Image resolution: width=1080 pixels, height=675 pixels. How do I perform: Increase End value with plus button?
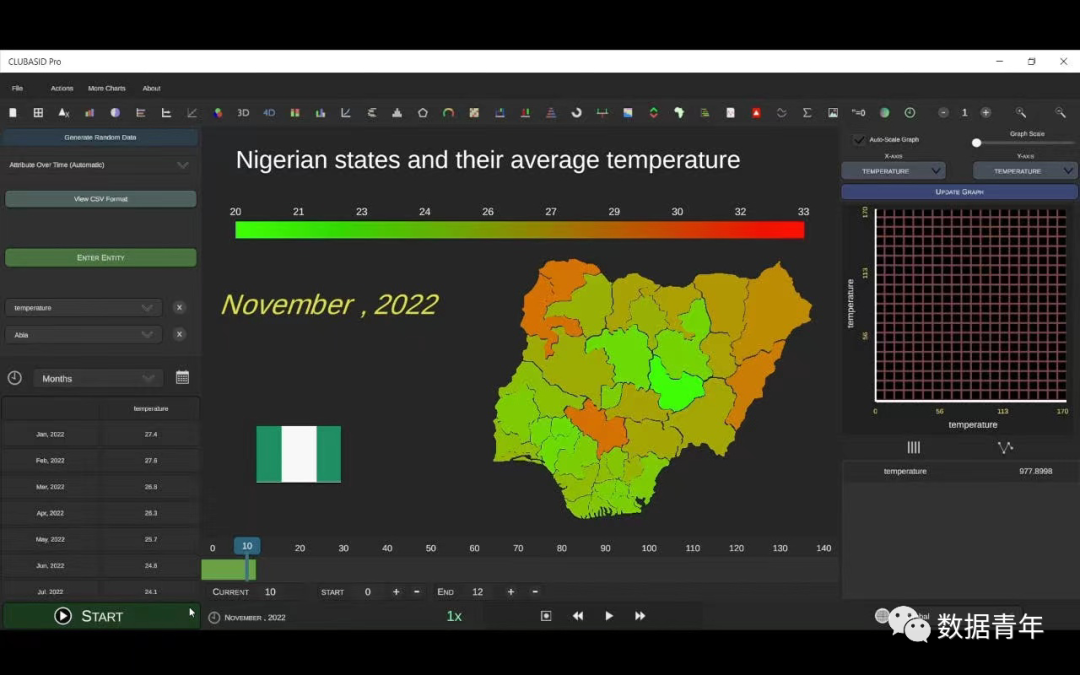coord(510,592)
